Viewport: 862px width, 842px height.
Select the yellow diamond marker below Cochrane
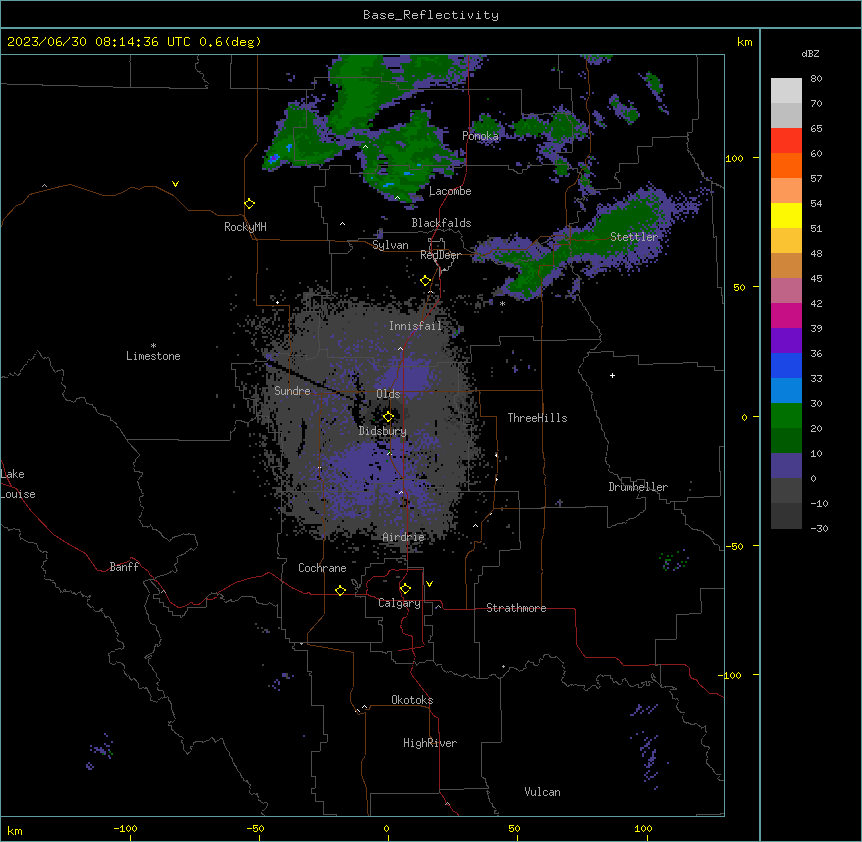coord(340,590)
